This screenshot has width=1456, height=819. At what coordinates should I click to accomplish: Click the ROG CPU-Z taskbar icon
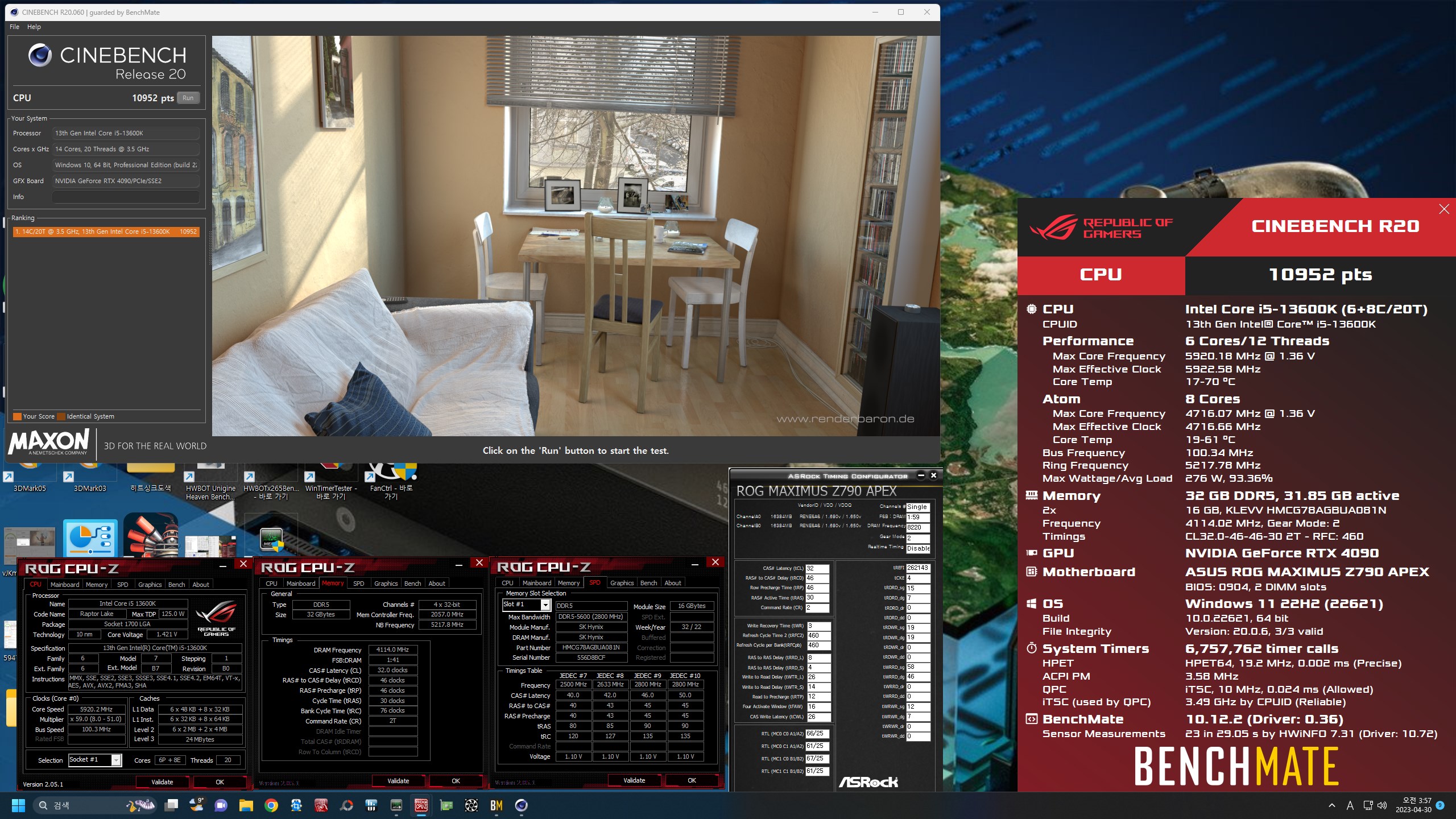(x=421, y=805)
